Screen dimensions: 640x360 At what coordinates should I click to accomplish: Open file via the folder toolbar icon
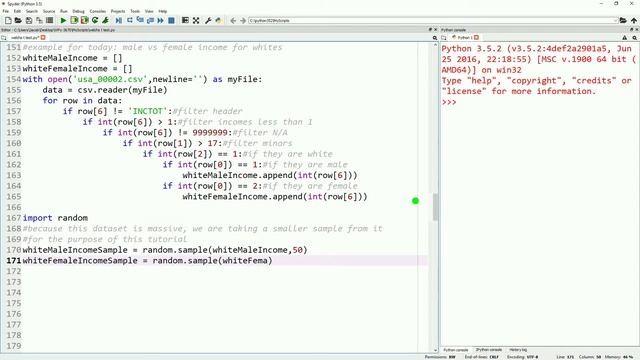click(x=18, y=20)
